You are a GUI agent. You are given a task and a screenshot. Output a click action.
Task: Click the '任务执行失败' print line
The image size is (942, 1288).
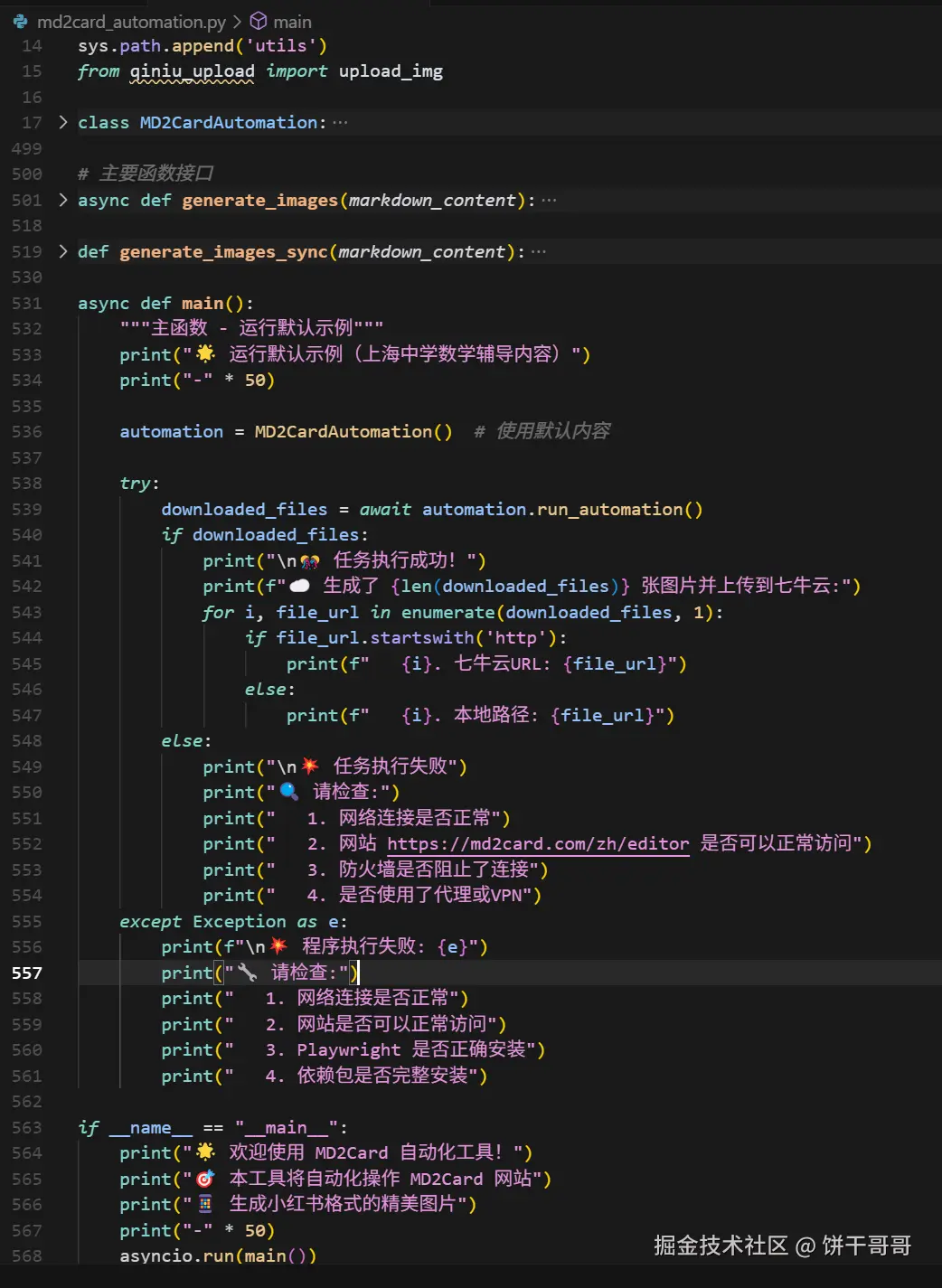click(x=335, y=766)
